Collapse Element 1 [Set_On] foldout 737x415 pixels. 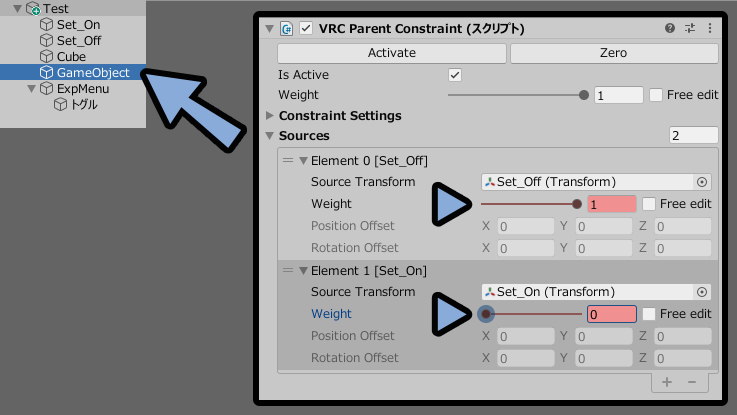click(304, 271)
